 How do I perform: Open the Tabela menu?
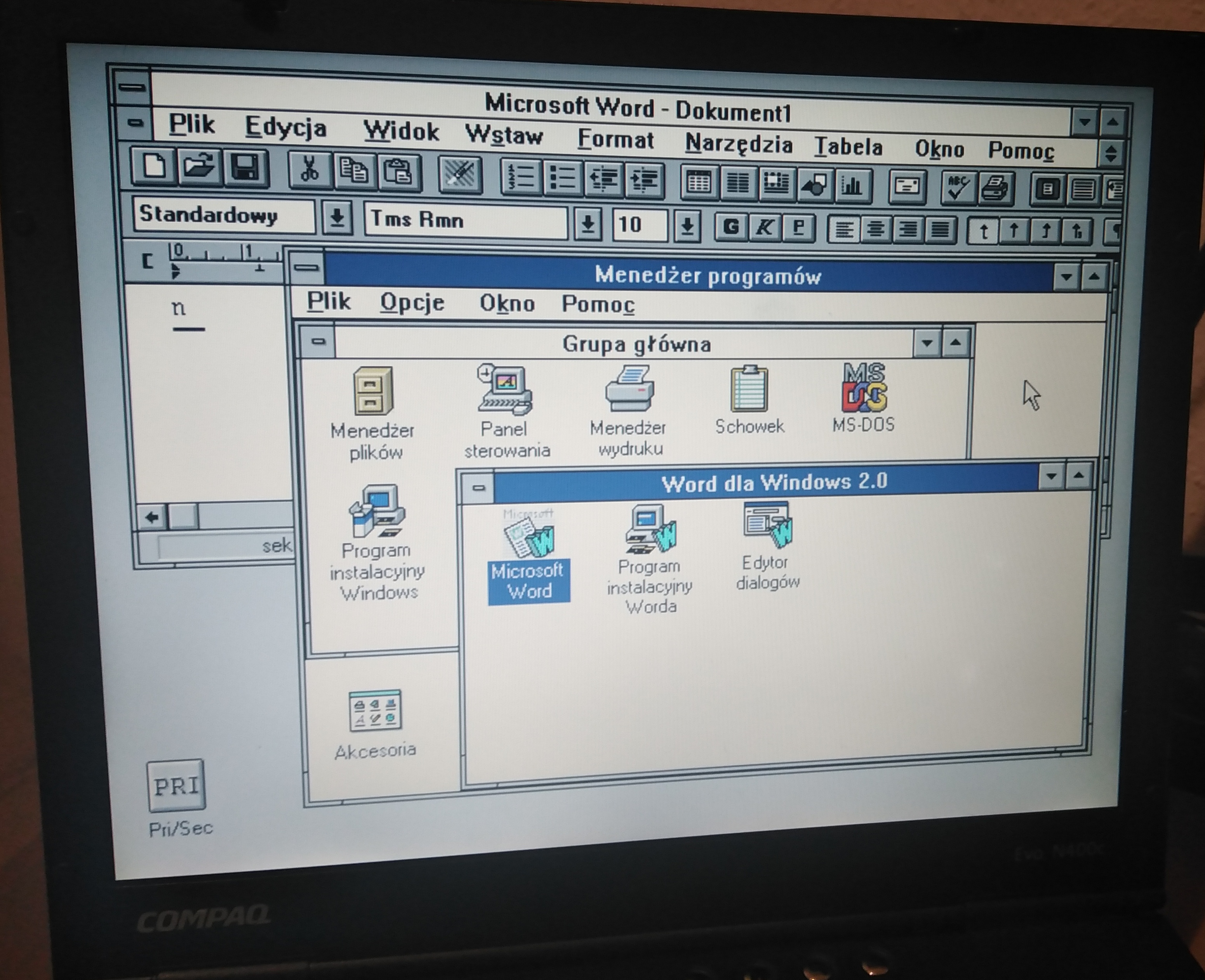coord(848,147)
